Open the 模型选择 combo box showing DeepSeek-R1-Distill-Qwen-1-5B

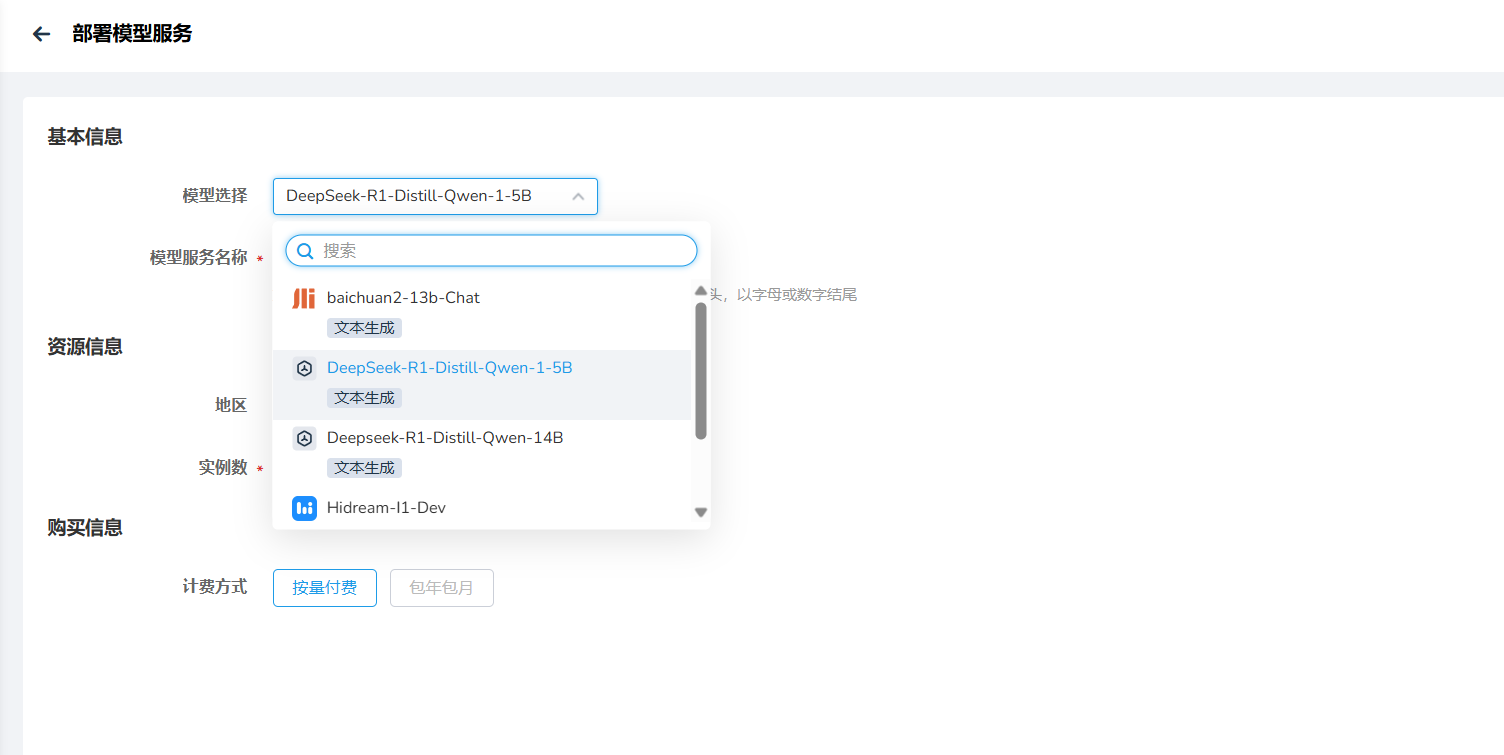pyautogui.click(x=435, y=197)
